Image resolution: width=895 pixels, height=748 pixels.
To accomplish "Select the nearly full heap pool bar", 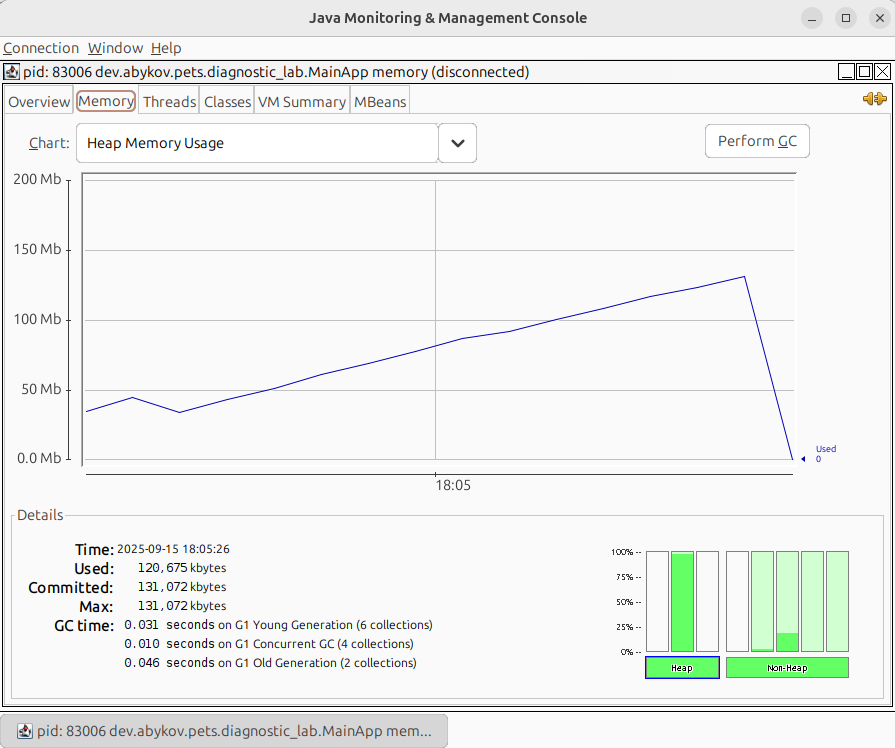I will pos(683,601).
